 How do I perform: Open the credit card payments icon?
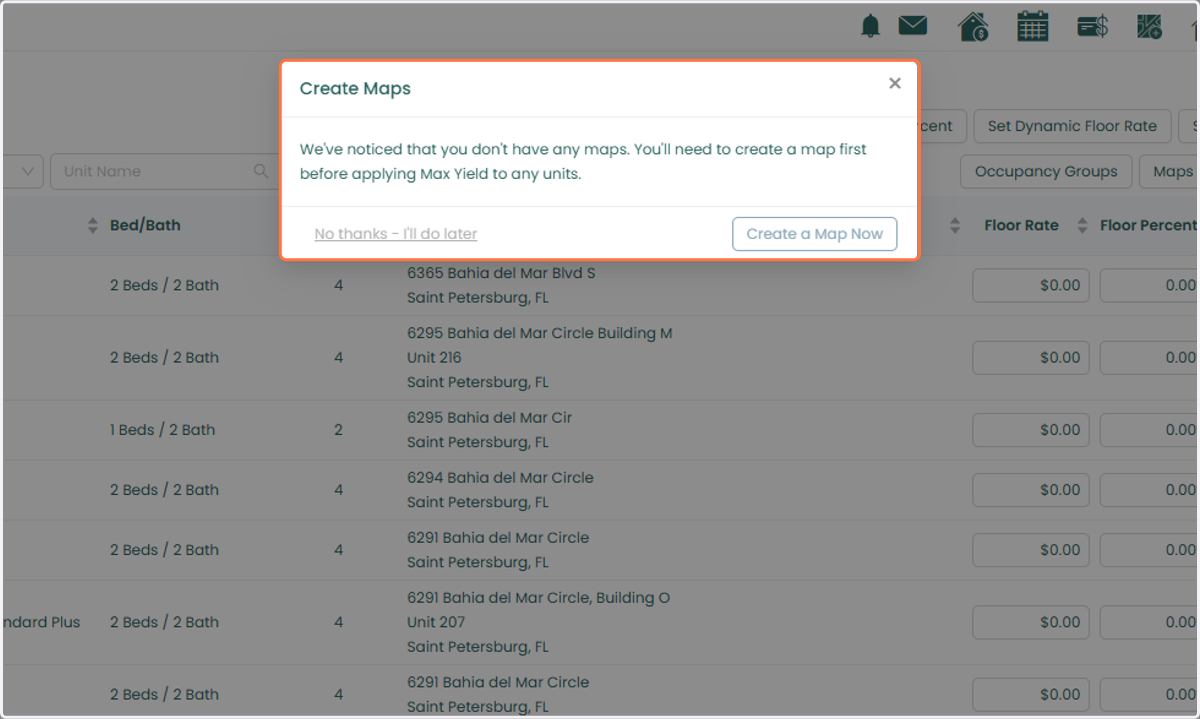coord(1092,27)
